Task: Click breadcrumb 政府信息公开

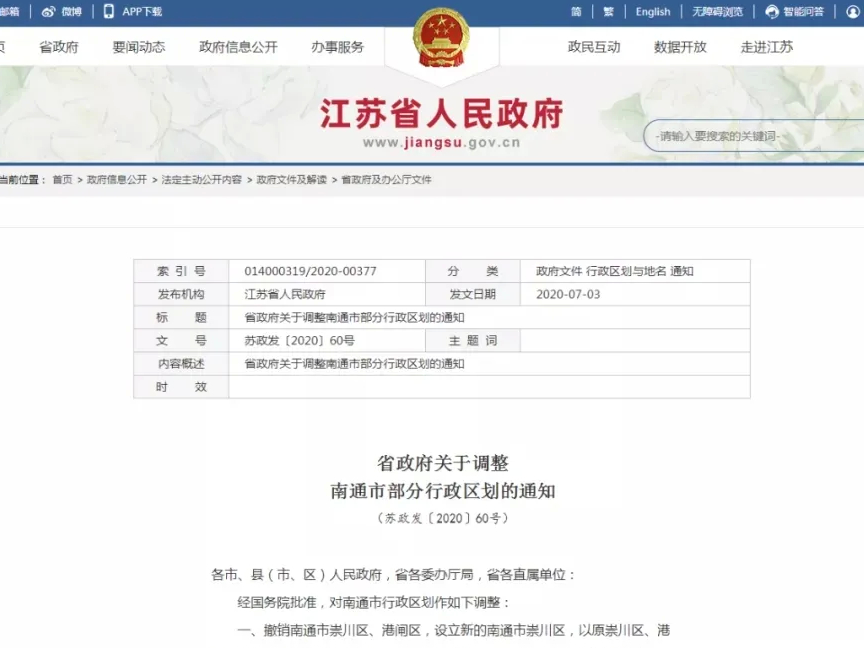Action: (117, 180)
